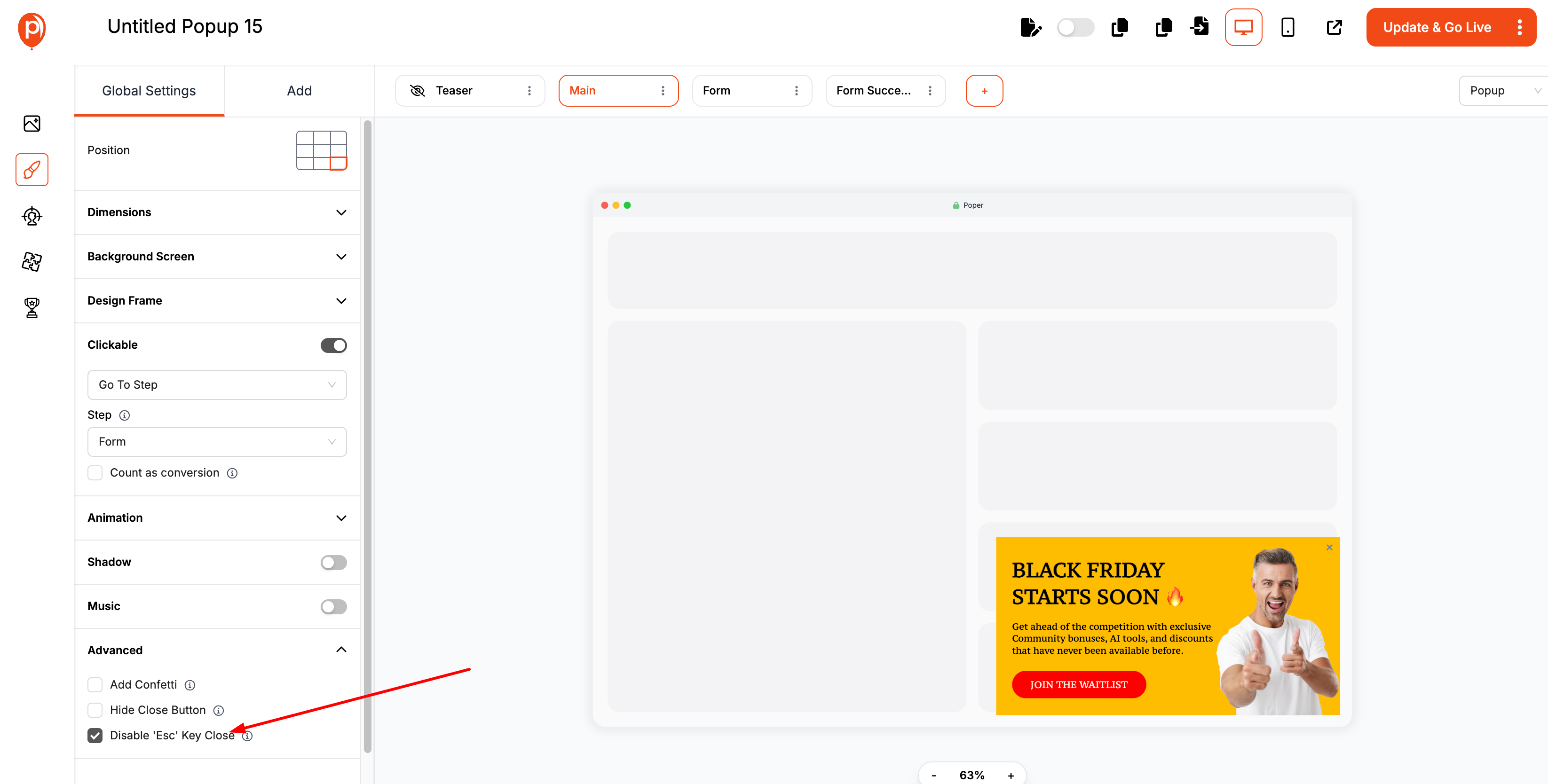Click JOIN THE WAITLIST button
The image size is (1548, 784).
tap(1078, 685)
